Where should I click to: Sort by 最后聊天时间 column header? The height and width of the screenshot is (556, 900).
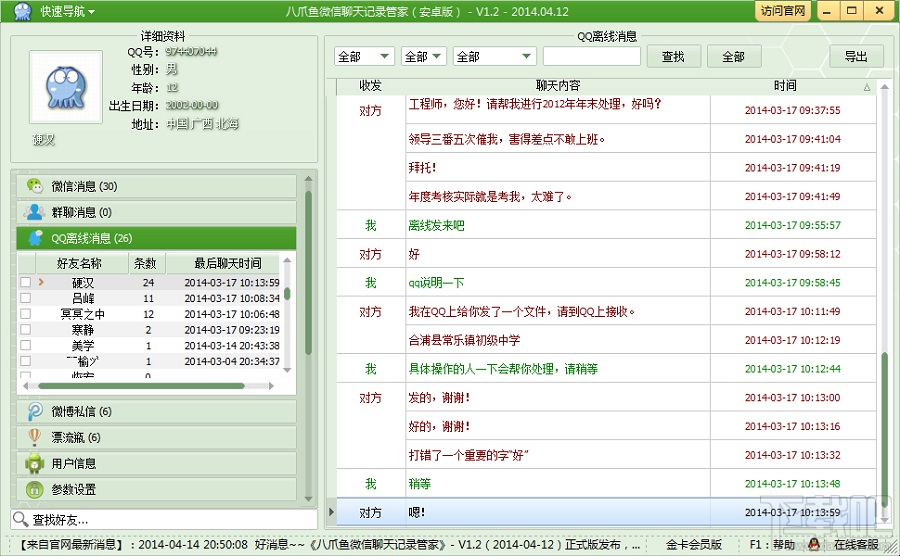pos(224,263)
